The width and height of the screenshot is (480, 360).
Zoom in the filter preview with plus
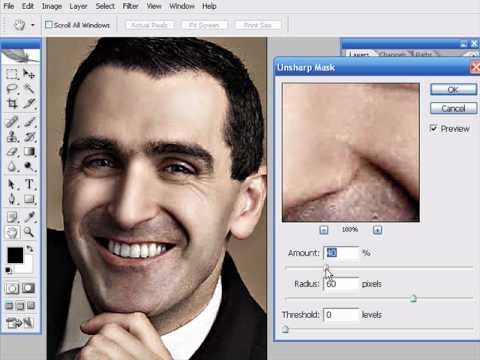click(377, 230)
